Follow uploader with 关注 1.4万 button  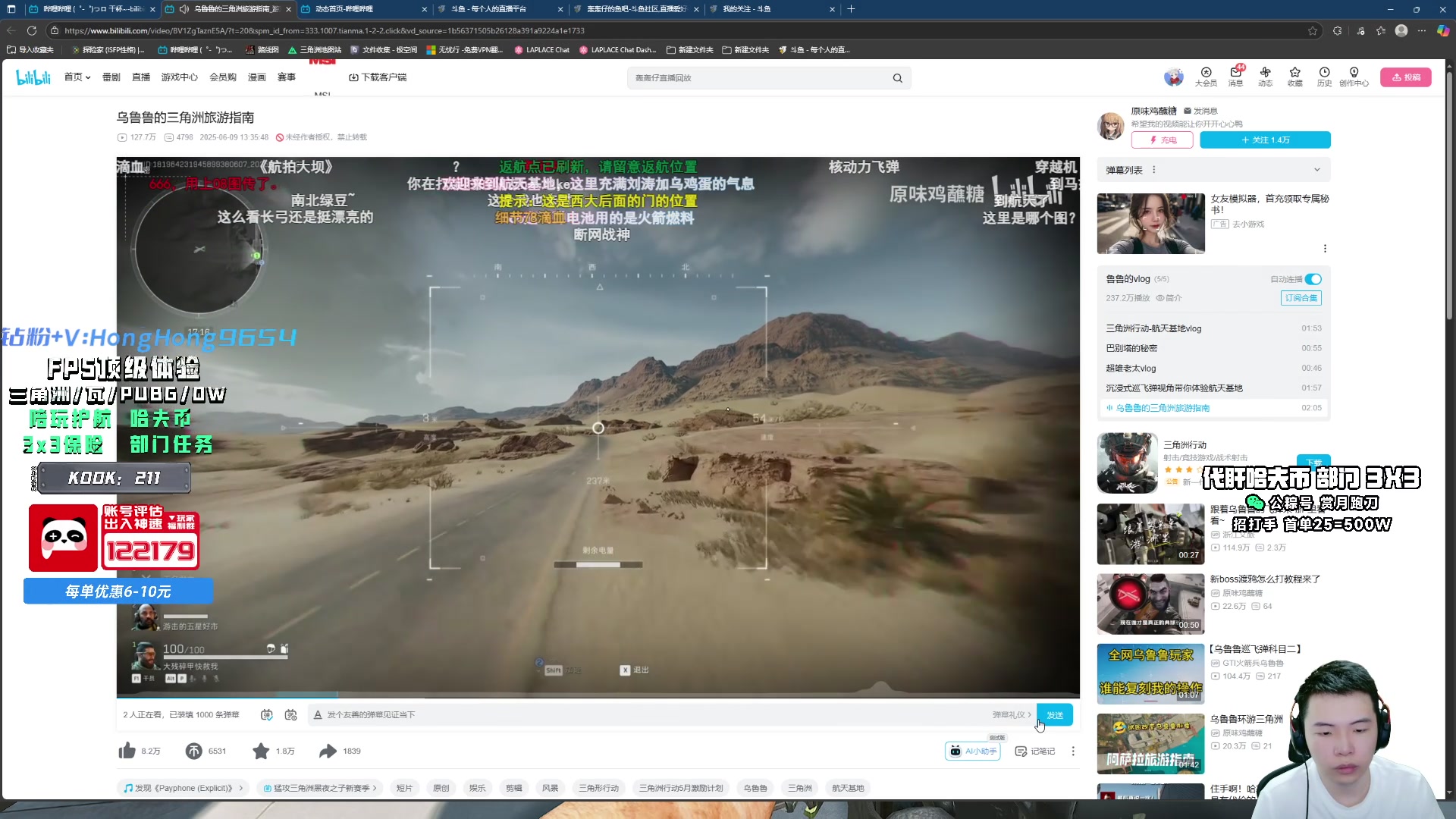point(1265,140)
